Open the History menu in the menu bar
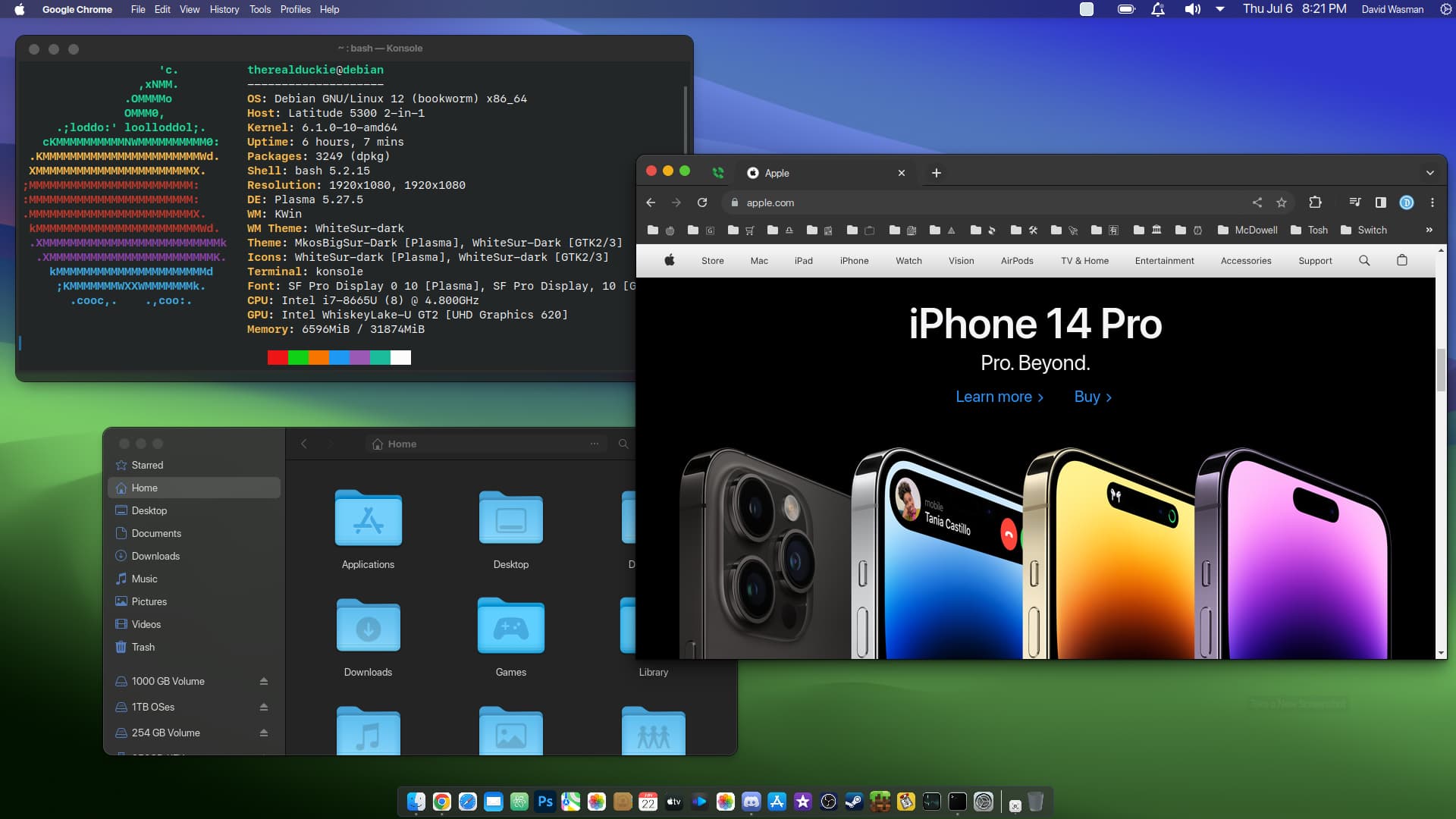This screenshot has width=1456, height=819. 224,9
